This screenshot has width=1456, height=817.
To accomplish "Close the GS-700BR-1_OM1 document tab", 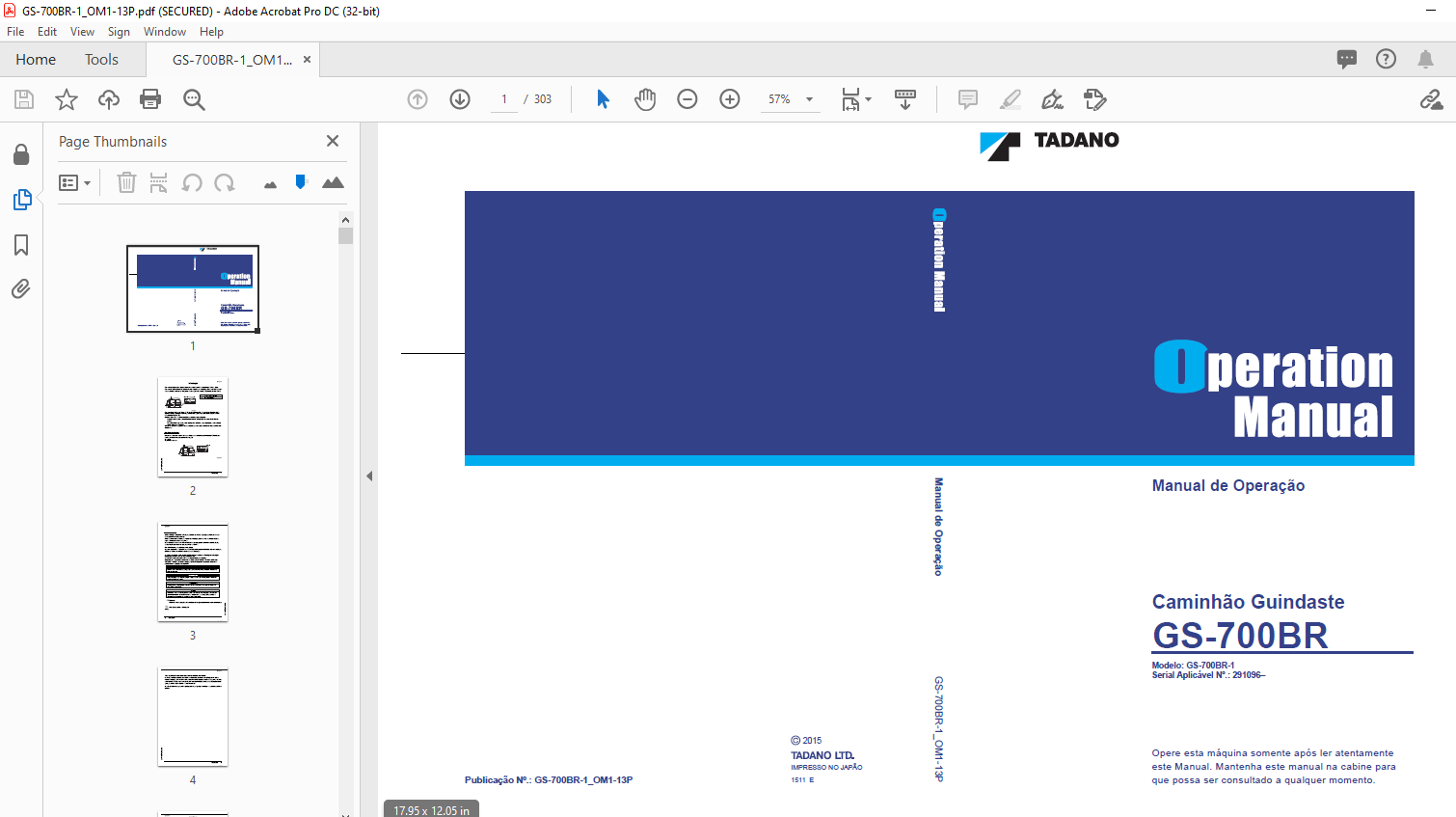I will 307,60.
